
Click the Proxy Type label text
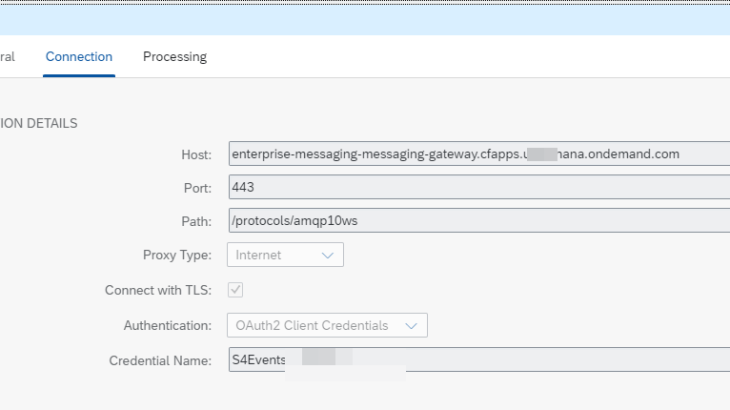pos(177,255)
